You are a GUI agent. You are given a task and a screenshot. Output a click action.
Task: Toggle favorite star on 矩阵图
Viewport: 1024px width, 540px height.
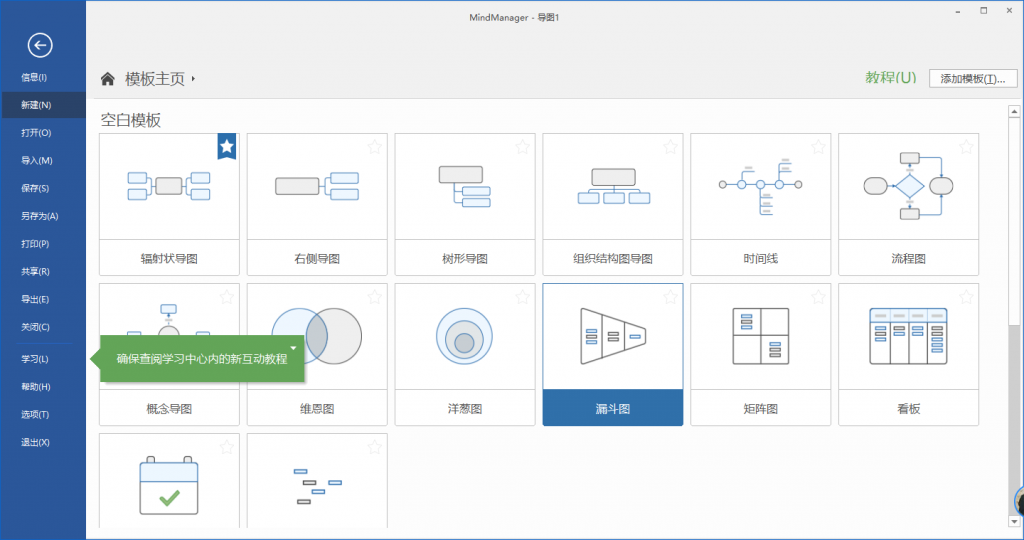point(818,297)
